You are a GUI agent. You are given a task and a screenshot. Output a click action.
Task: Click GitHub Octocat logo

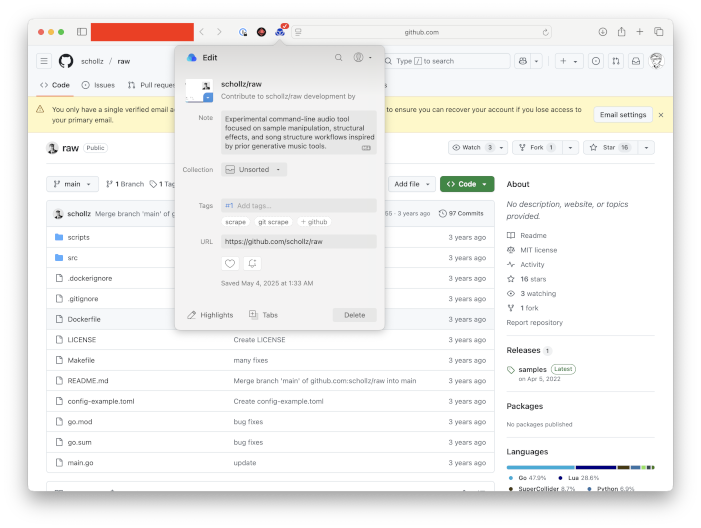(x=66, y=61)
